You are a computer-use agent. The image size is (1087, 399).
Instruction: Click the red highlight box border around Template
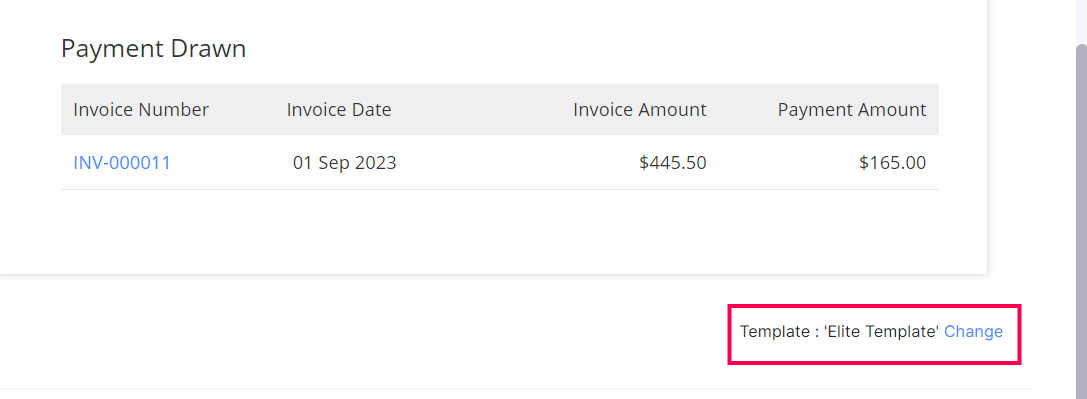point(873,305)
